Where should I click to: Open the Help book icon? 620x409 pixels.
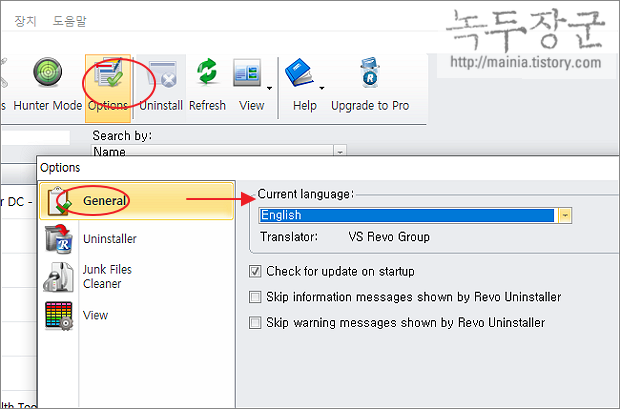[300, 73]
